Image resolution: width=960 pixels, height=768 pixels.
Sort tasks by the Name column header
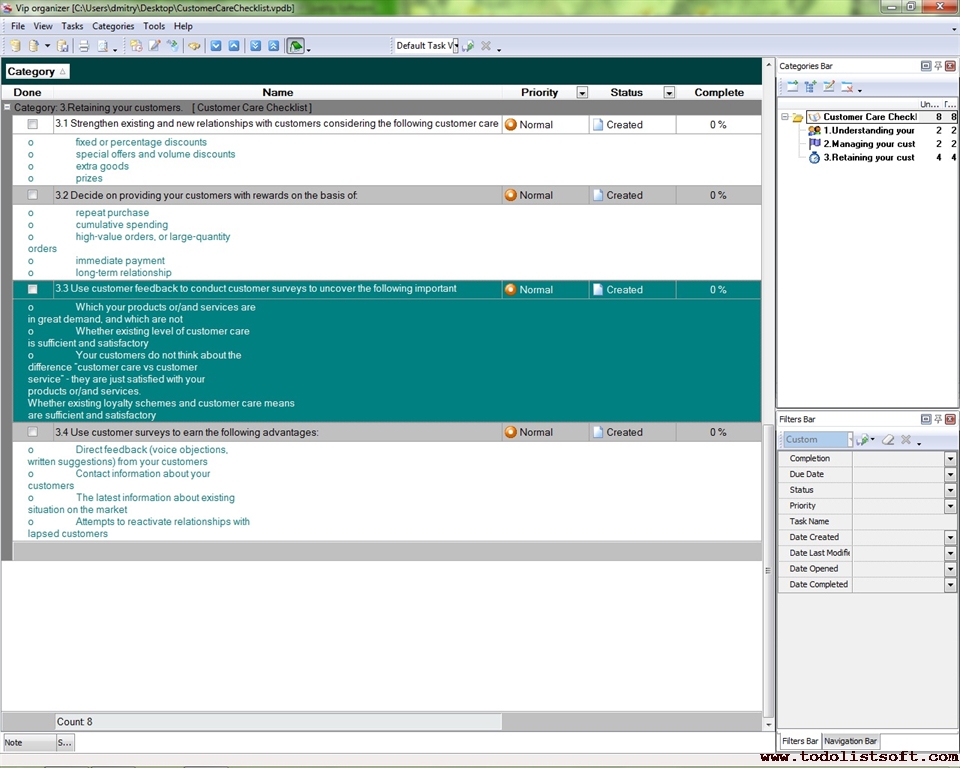(x=278, y=93)
